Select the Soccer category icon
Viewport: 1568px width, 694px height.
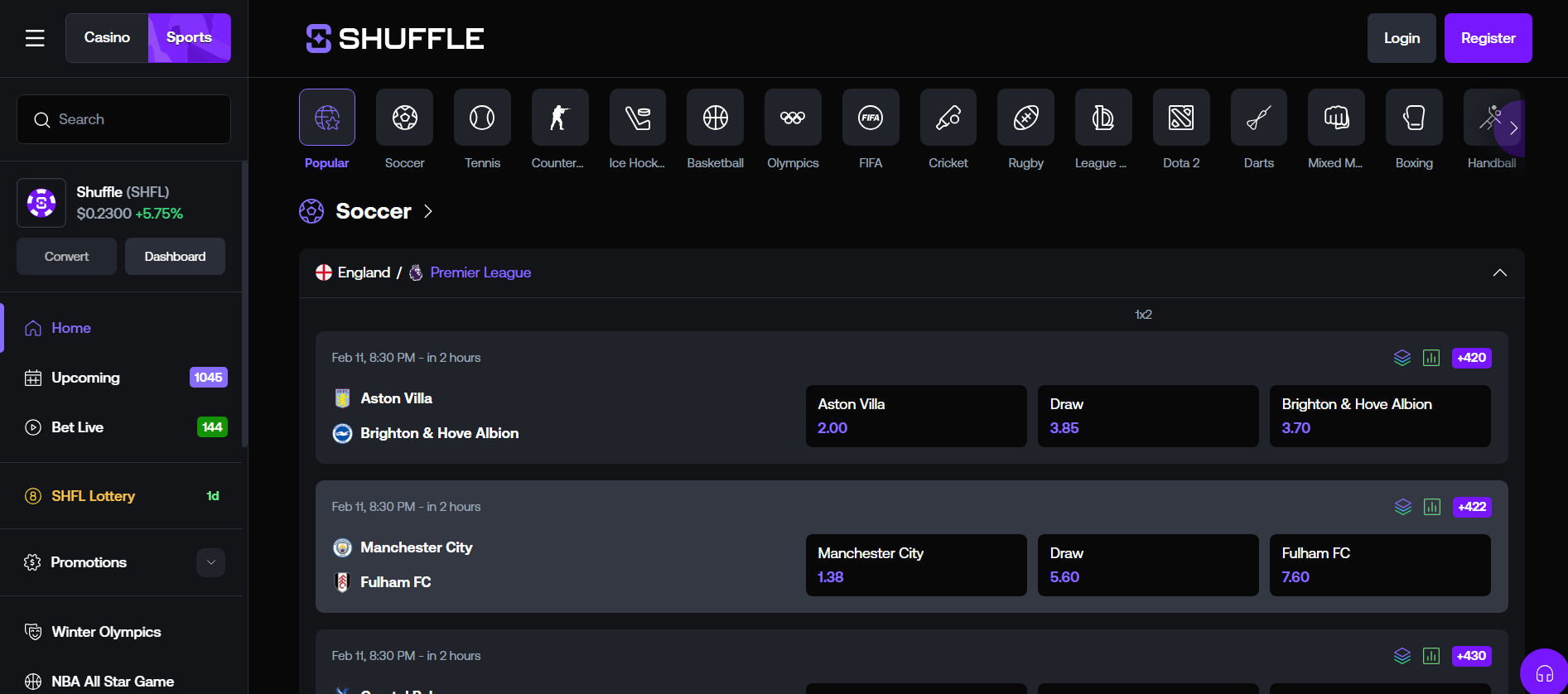tap(404, 118)
